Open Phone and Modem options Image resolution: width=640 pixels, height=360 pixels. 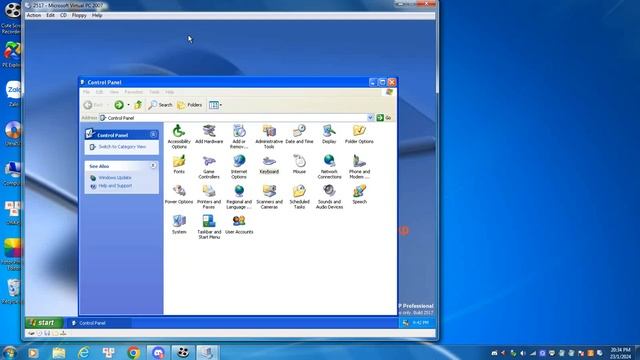tap(359, 167)
